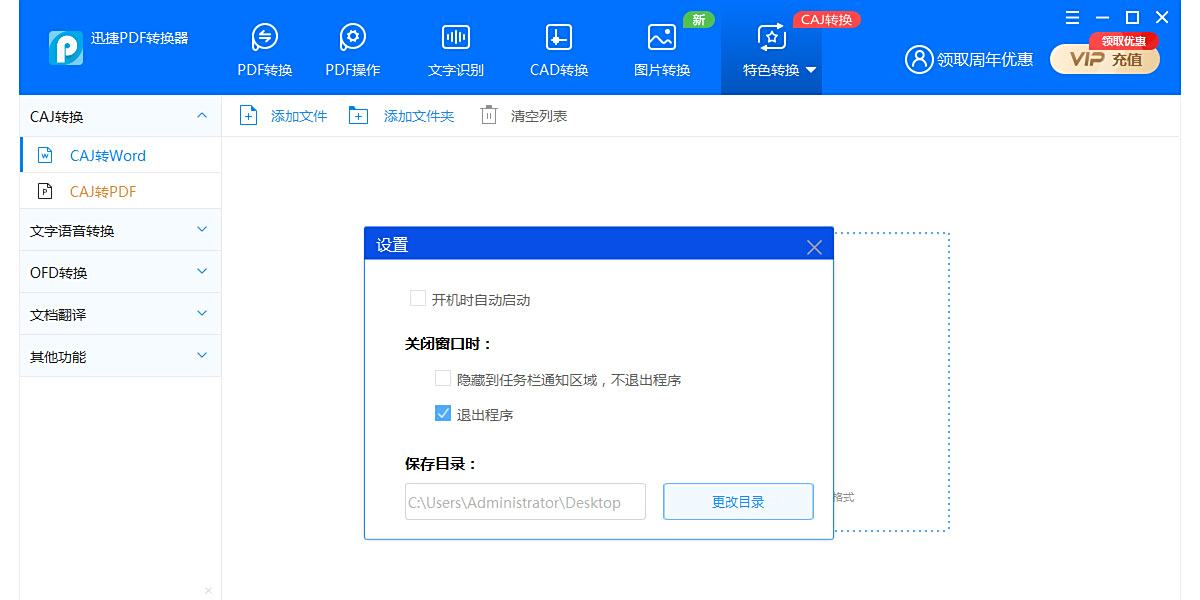Switch to CAD转换 mode
The image size is (1200, 600).
pyautogui.click(x=557, y=47)
